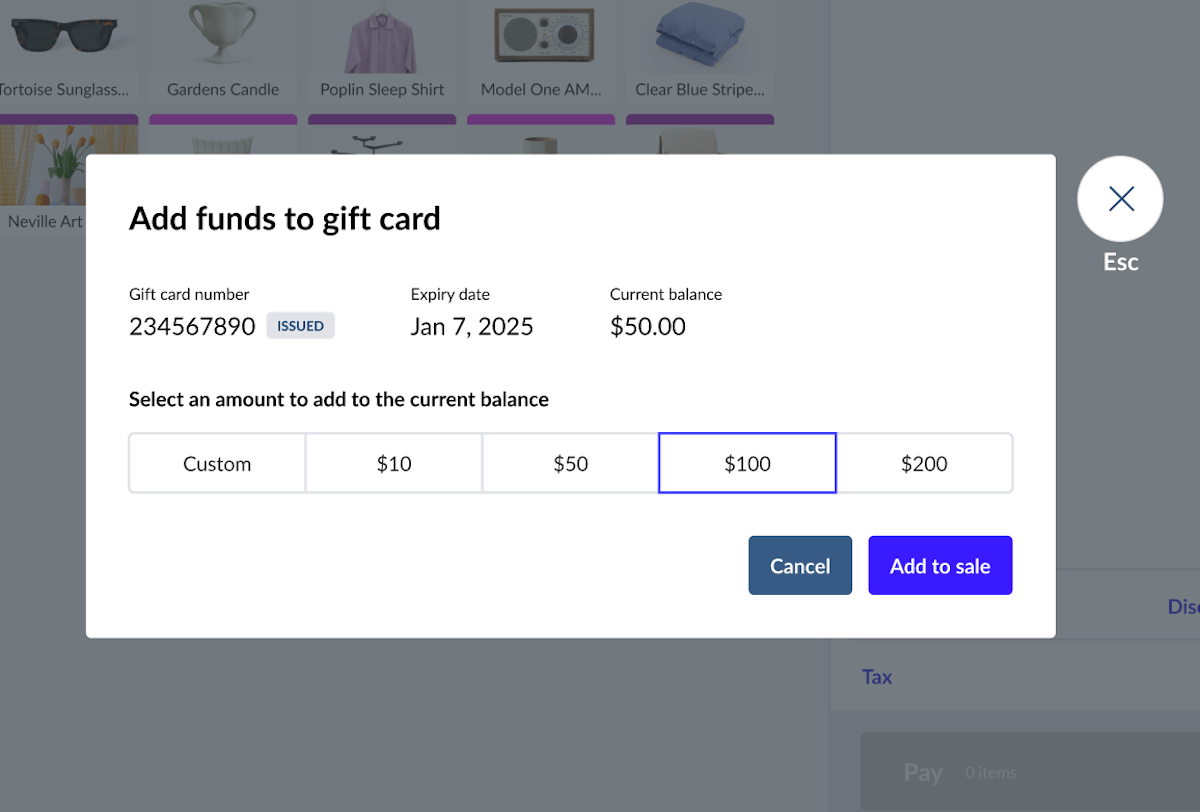The width and height of the screenshot is (1200, 812).
Task: Select the Custom amount option
Action: pyautogui.click(x=217, y=464)
